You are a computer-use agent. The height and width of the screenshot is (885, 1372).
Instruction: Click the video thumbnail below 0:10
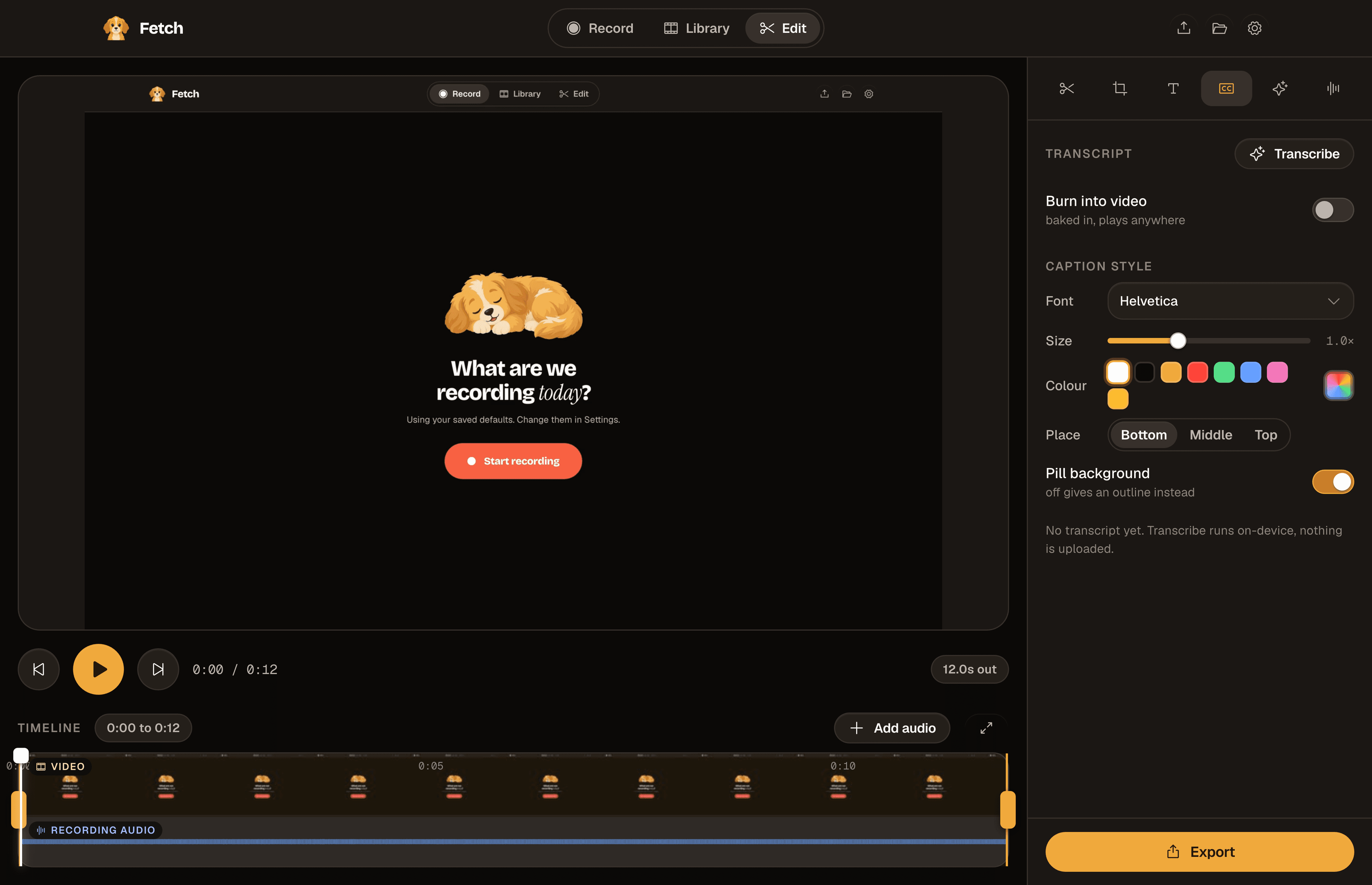coord(838,787)
